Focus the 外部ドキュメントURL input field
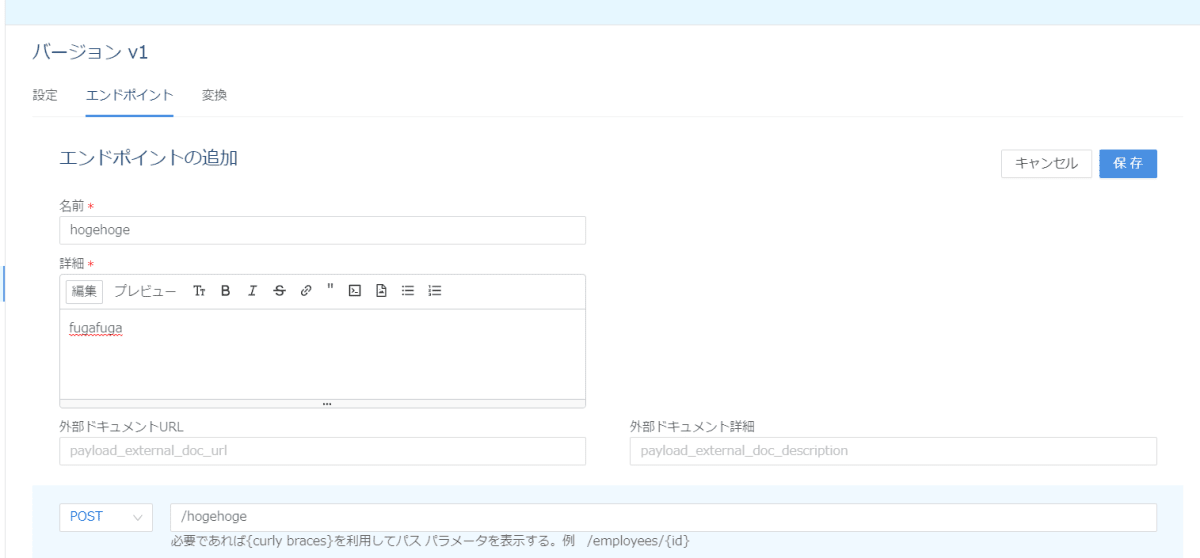This screenshot has width=1200, height=558. pyautogui.click(x=323, y=451)
